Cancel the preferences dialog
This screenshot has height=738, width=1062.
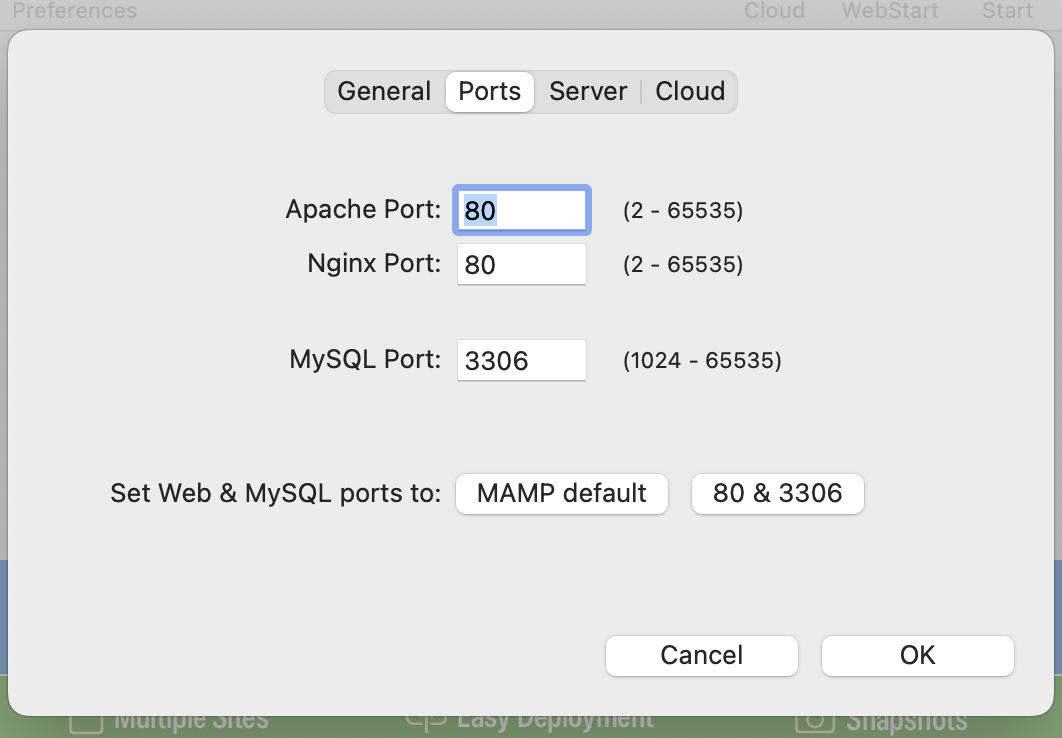click(x=702, y=655)
